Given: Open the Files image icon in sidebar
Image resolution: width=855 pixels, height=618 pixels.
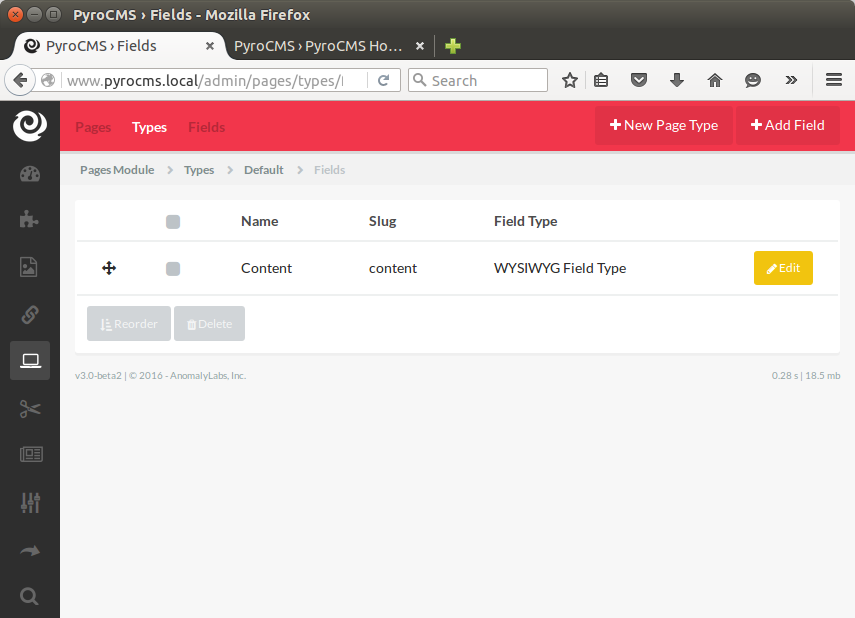Looking at the screenshot, I should (x=29, y=267).
